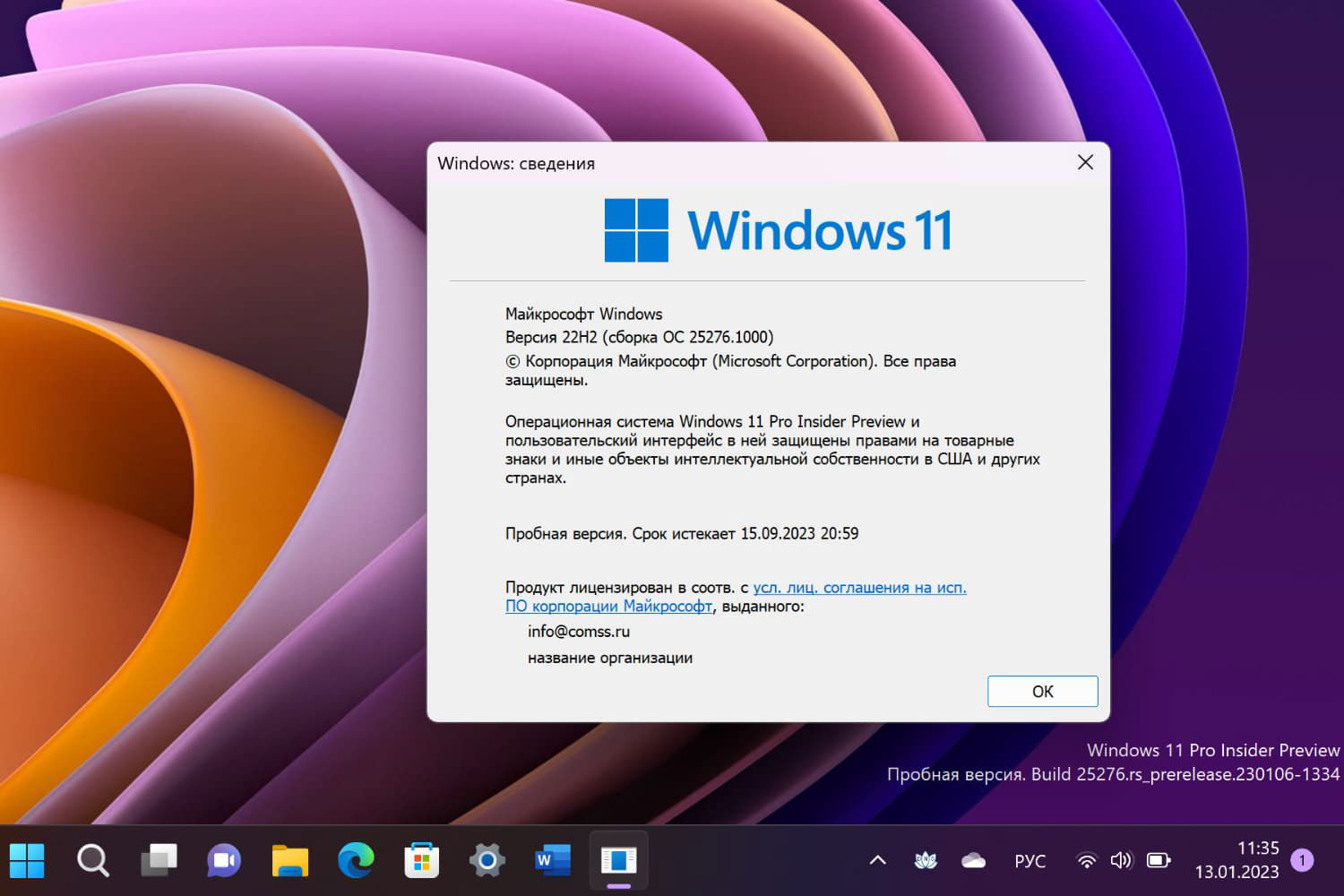Click the Windows 11 logo in the dialog
The image size is (1344, 896).
[x=637, y=230]
